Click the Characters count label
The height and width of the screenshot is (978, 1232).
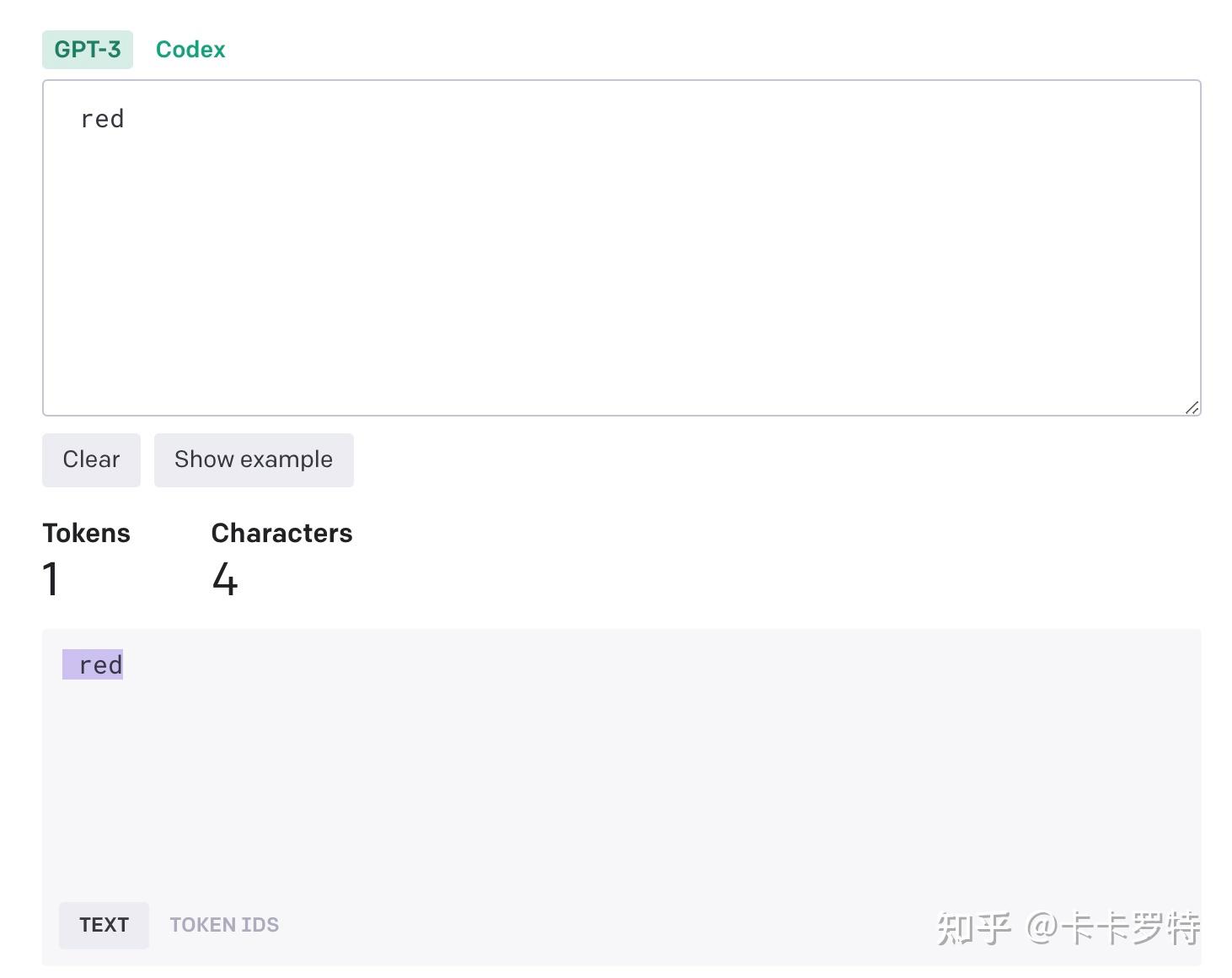(281, 533)
